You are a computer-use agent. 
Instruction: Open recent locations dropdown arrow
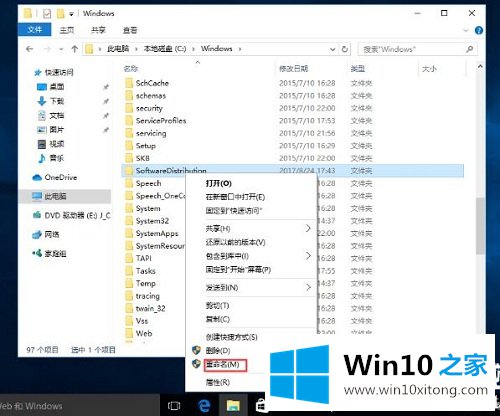point(61,49)
